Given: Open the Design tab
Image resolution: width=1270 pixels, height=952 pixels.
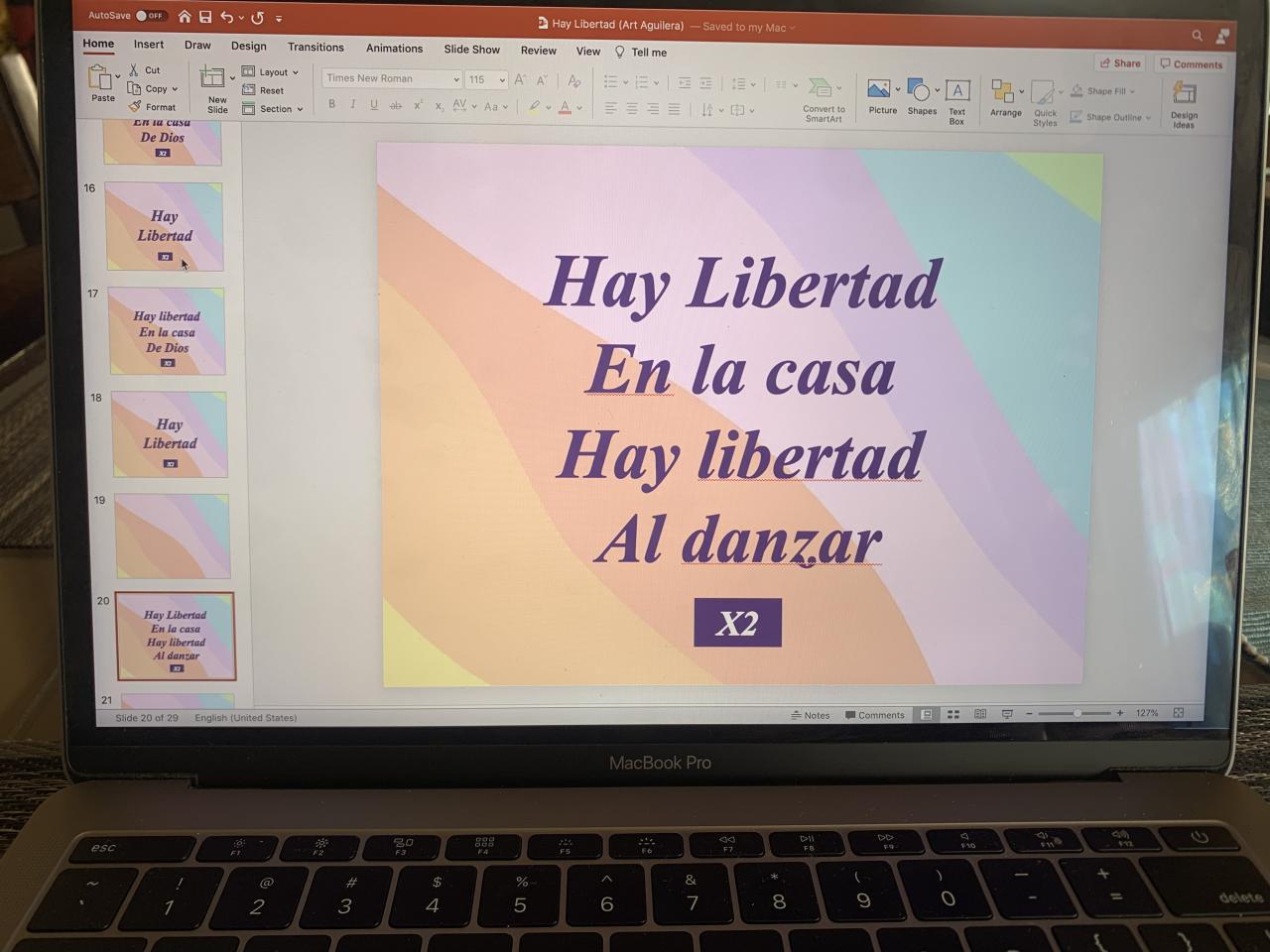Looking at the screenshot, I should (x=249, y=46).
